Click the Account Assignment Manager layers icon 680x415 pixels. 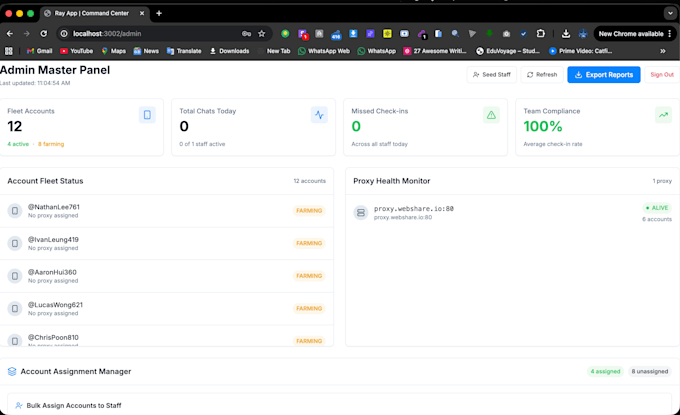click(12, 372)
